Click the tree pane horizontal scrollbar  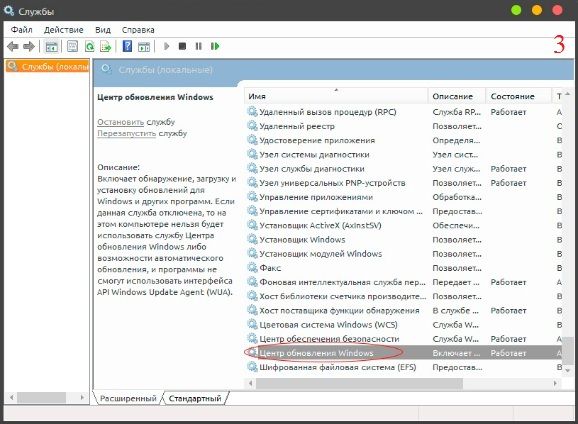pos(42,397)
